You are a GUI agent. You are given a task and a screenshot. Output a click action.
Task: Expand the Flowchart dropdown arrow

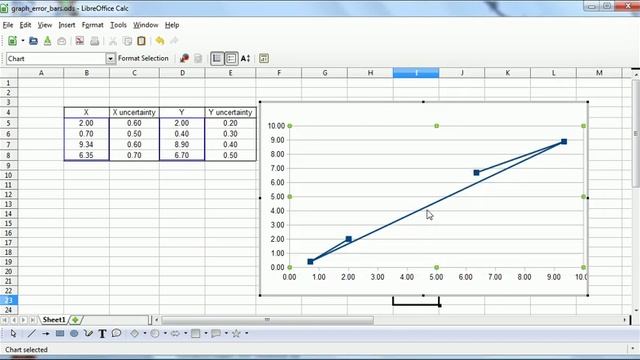point(206,333)
